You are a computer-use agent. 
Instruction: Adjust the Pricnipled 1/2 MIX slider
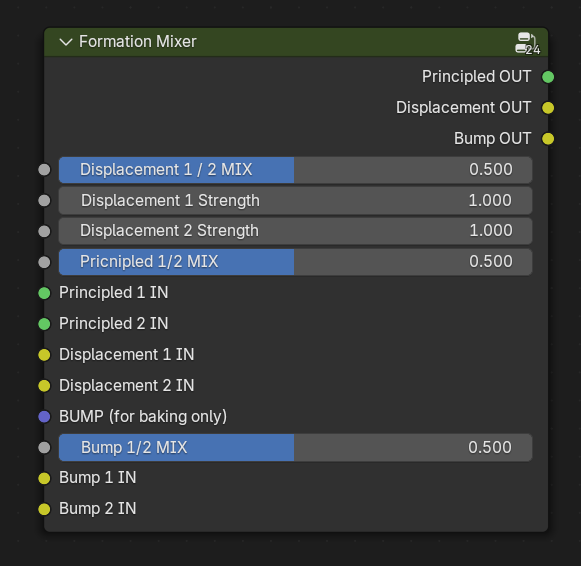(x=295, y=262)
